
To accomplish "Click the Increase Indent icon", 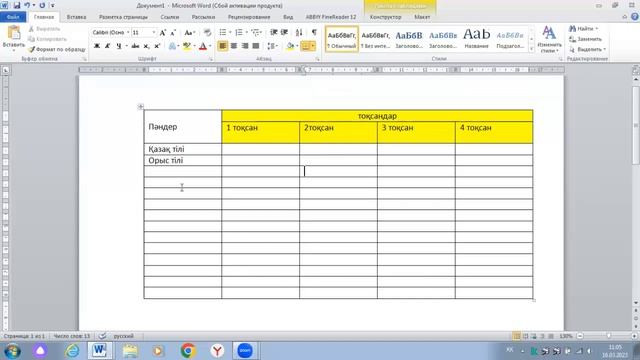I will (284, 32).
